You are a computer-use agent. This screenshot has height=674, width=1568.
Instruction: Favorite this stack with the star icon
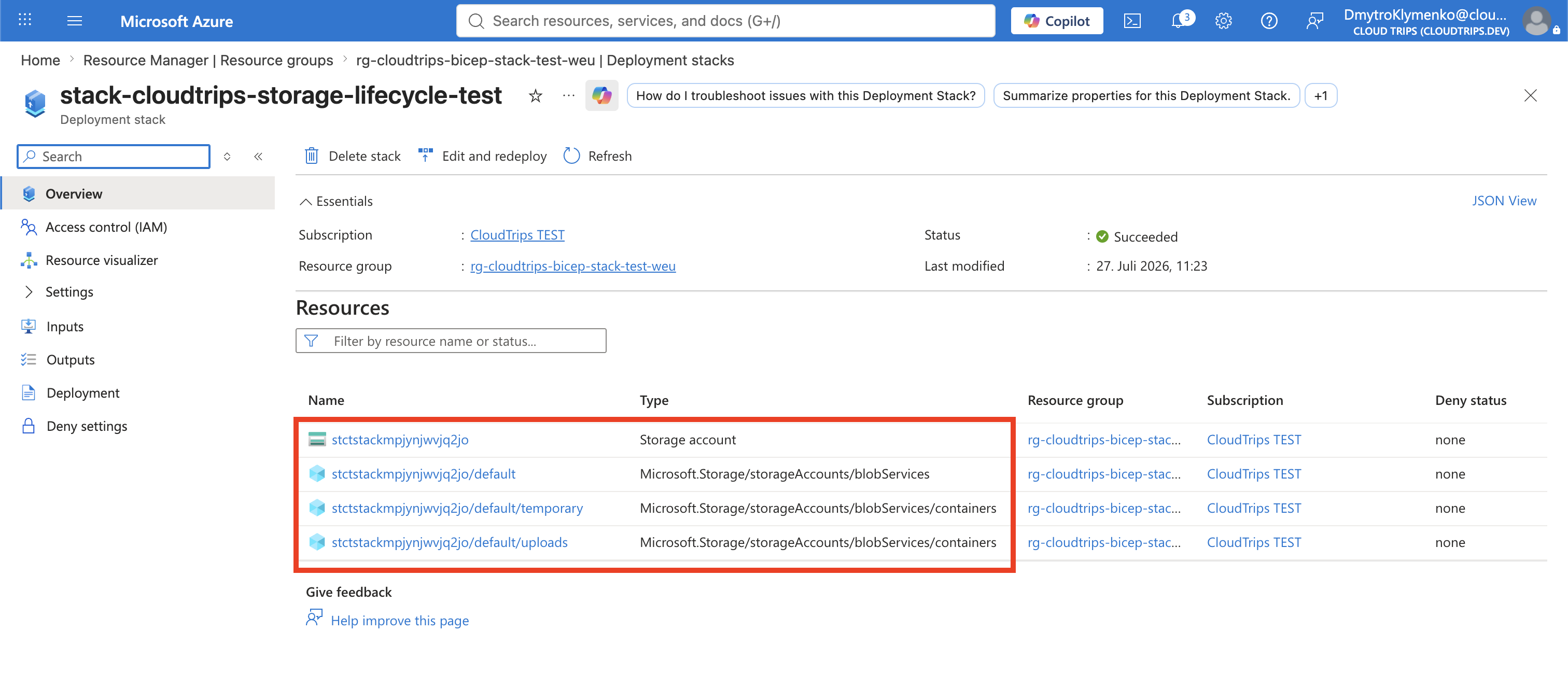(x=536, y=95)
